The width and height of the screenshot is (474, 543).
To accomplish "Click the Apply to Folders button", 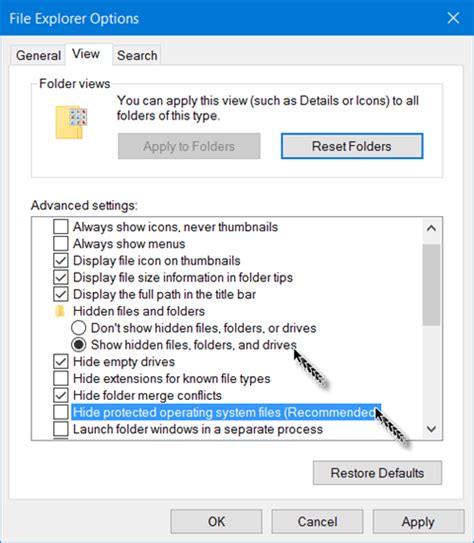I will coord(189,146).
